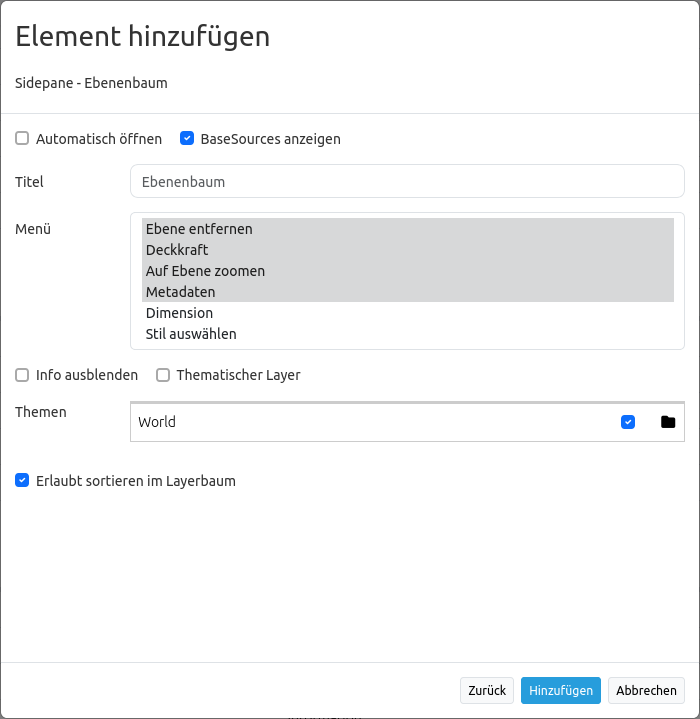Cancel dialog with Abbrechen button

[x=646, y=691]
